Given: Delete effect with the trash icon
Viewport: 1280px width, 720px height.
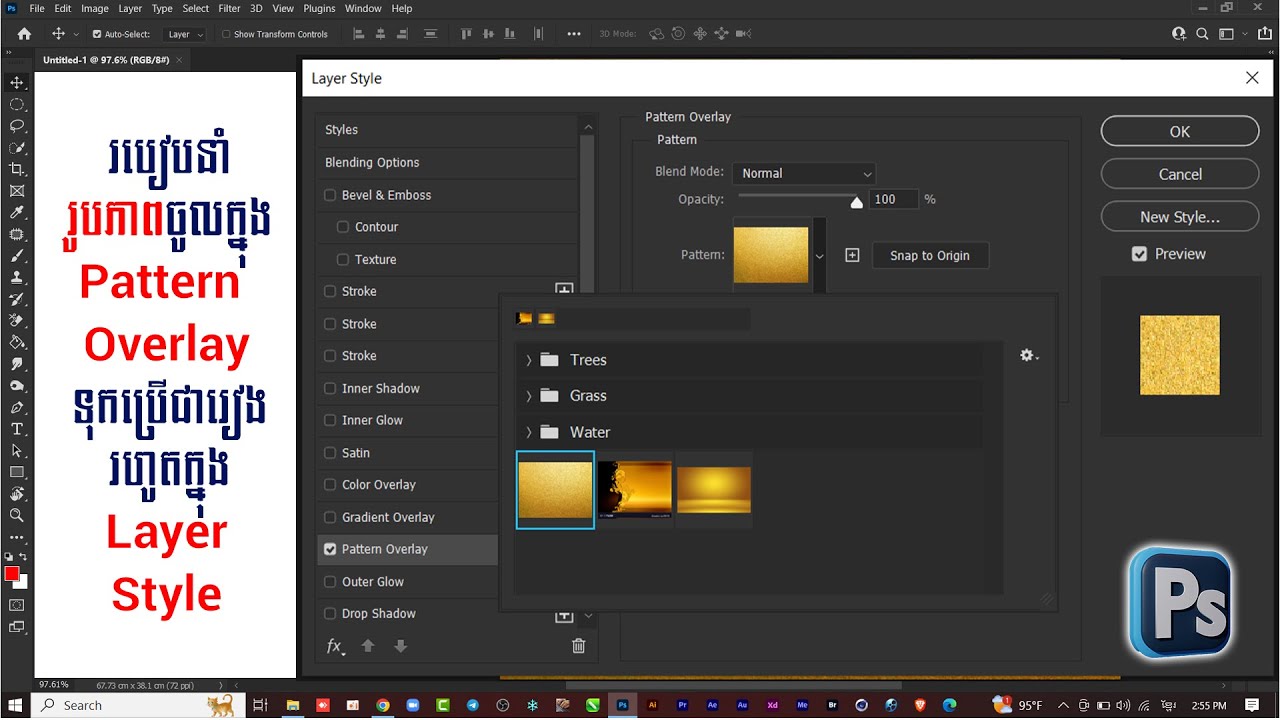Looking at the screenshot, I should pos(578,646).
